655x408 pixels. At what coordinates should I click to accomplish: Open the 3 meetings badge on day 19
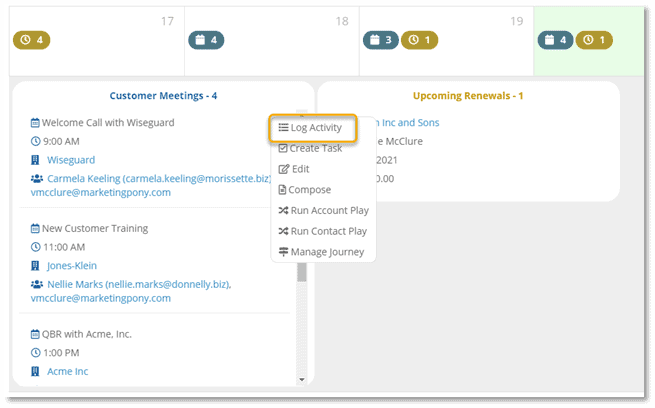coord(380,40)
